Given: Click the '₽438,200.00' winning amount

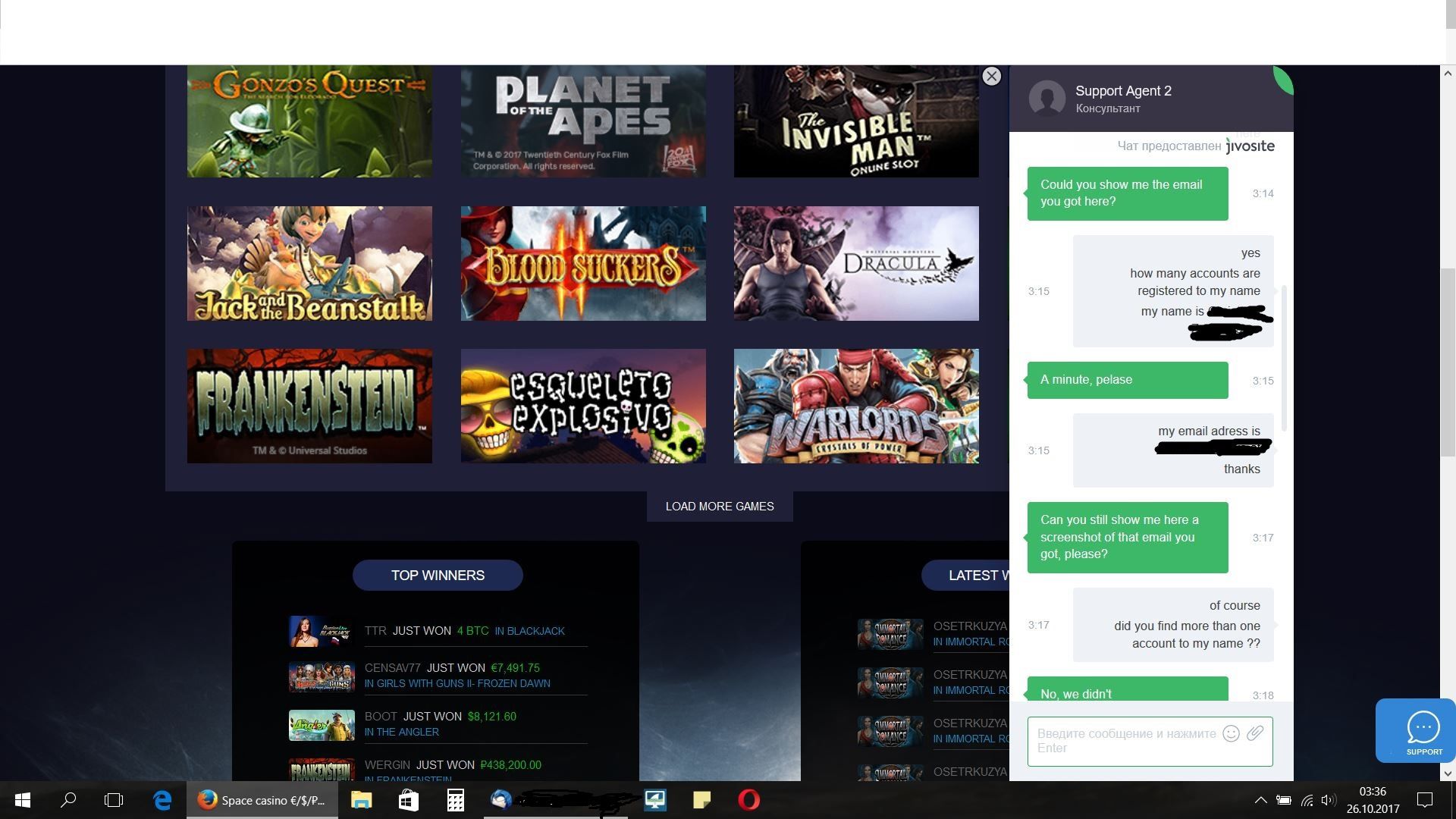Looking at the screenshot, I should (510, 765).
